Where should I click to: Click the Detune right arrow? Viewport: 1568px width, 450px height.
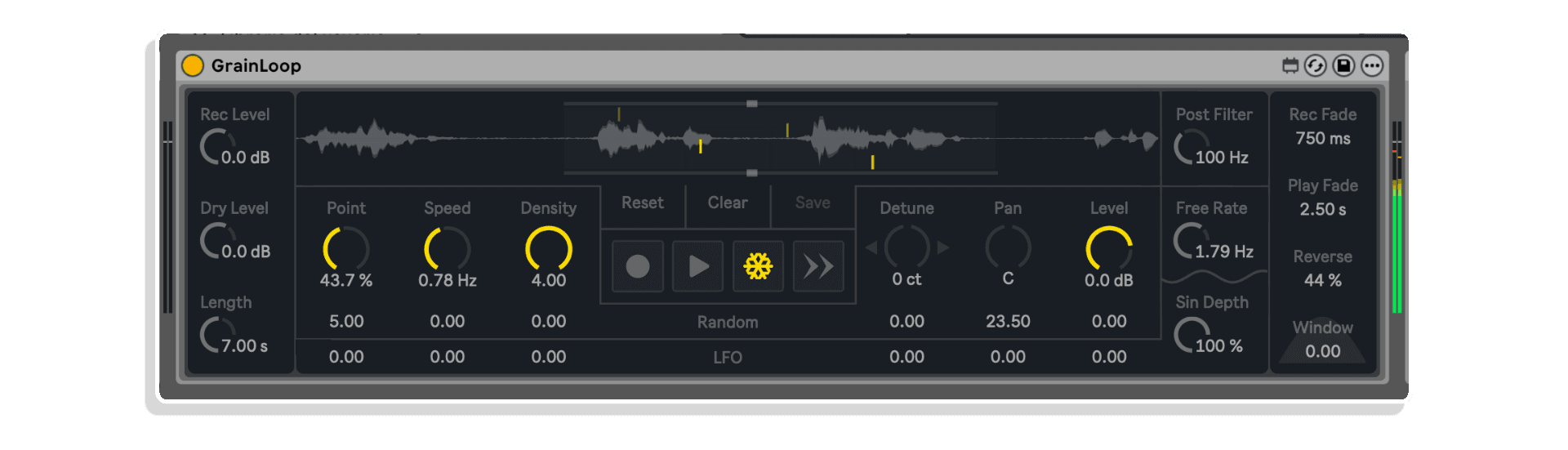point(943,247)
